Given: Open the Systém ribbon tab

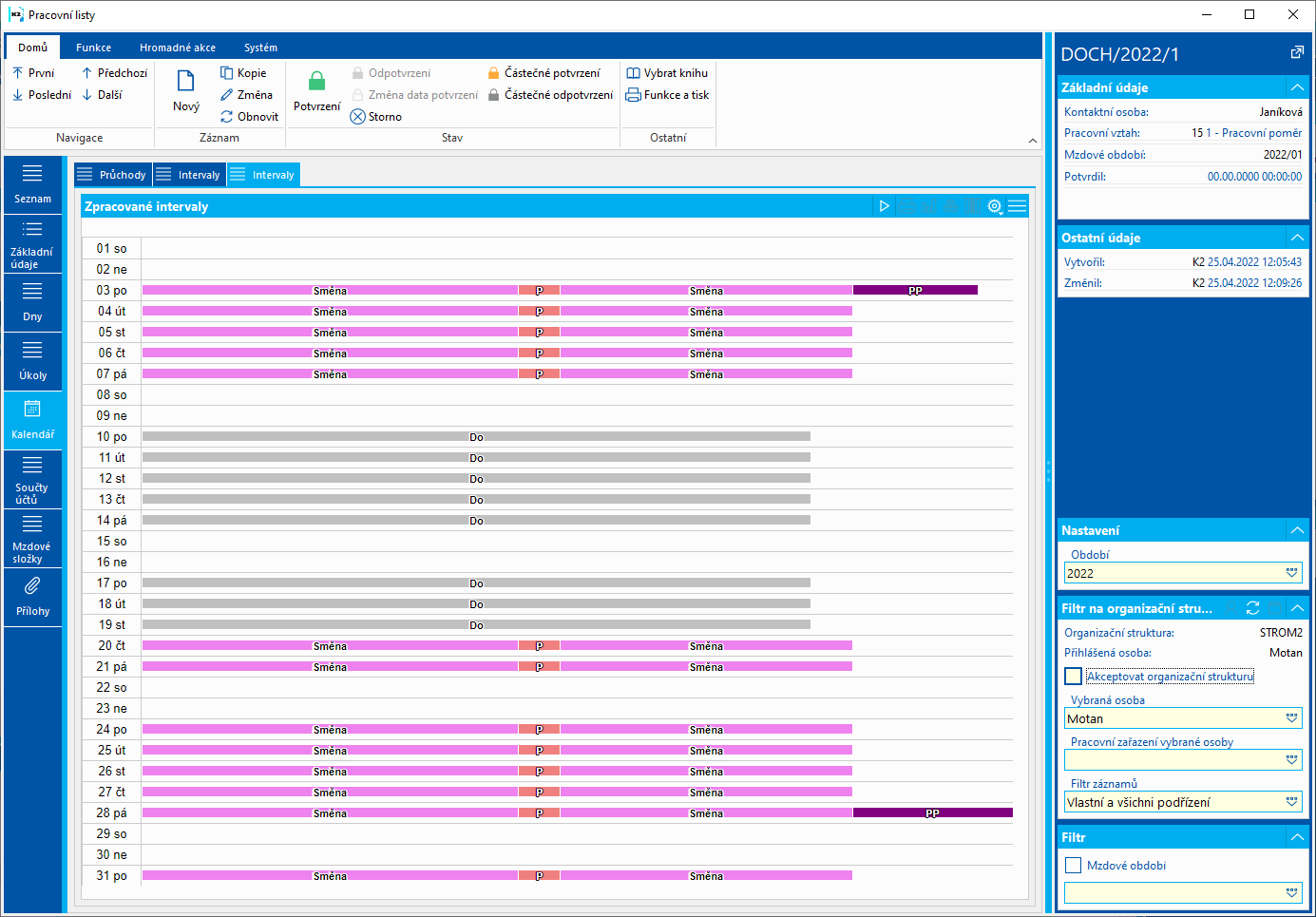Looking at the screenshot, I should (x=260, y=48).
